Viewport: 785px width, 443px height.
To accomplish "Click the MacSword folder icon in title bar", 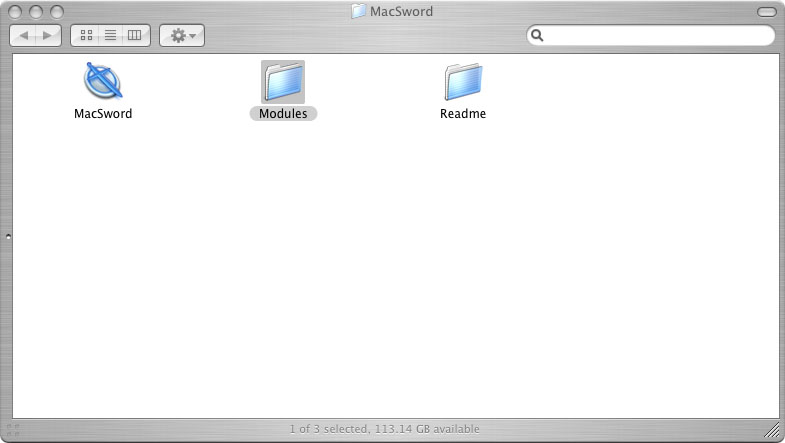I will pos(358,11).
